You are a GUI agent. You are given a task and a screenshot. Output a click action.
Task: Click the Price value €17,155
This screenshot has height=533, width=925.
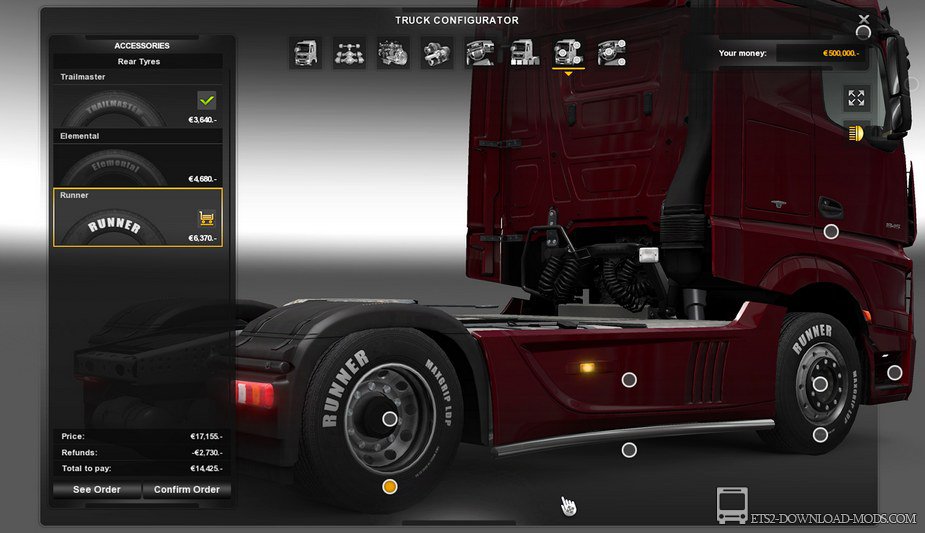[204, 436]
